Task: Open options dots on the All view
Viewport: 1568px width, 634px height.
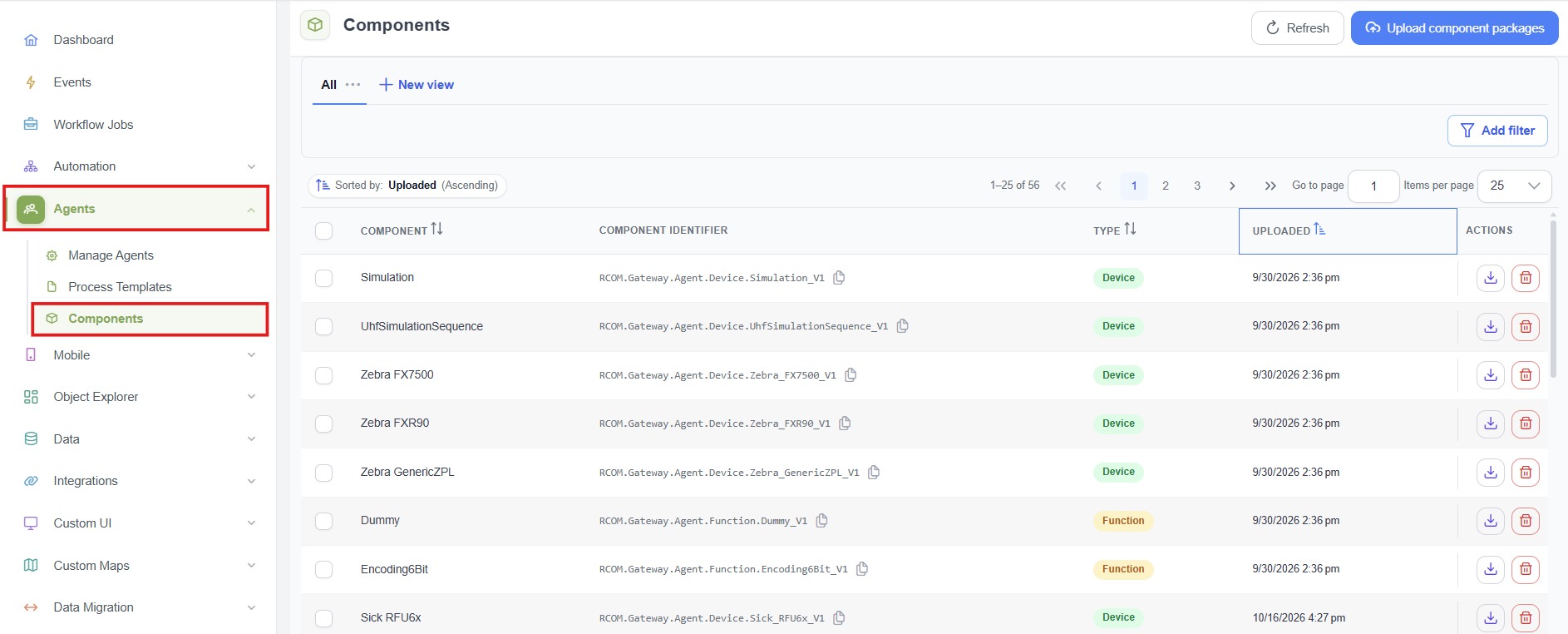Action: click(x=353, y=84)
